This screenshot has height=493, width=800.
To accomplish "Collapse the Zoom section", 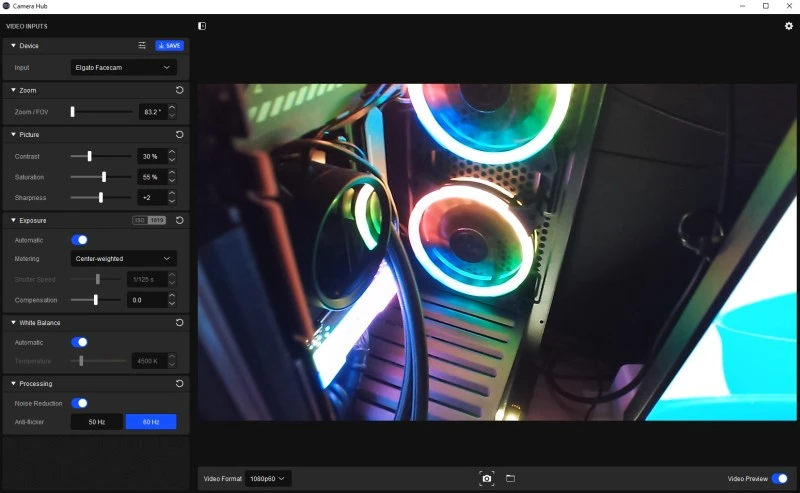I will [x=13, y=90].
